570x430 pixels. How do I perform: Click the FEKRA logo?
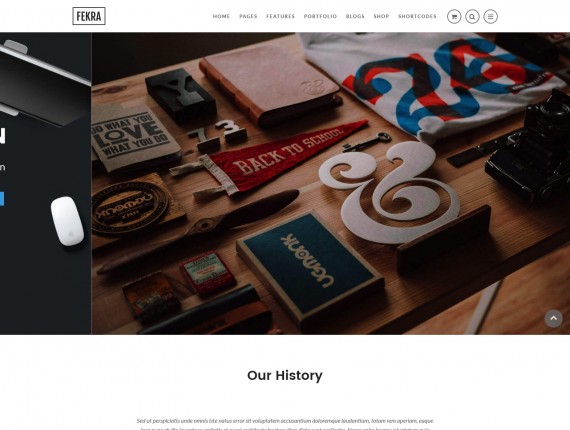click(x=89, y=16)
